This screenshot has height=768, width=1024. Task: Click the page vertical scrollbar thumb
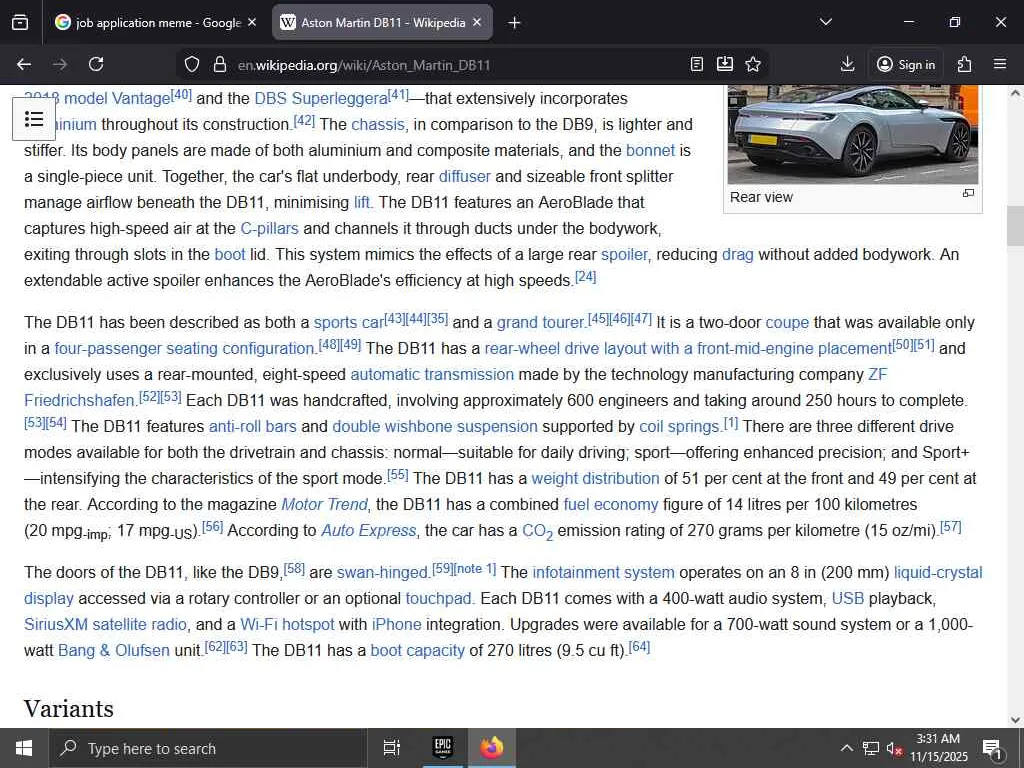1015,225
